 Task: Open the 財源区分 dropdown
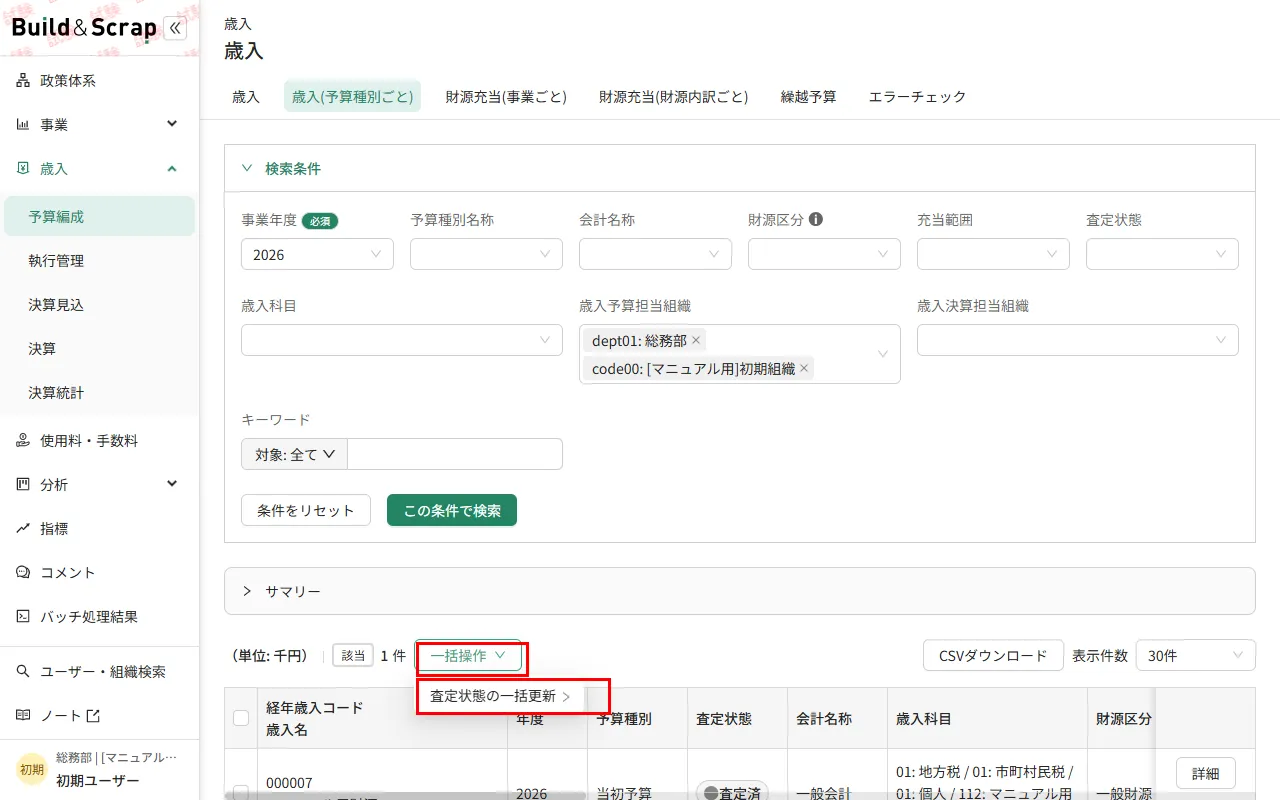[824, 254]
